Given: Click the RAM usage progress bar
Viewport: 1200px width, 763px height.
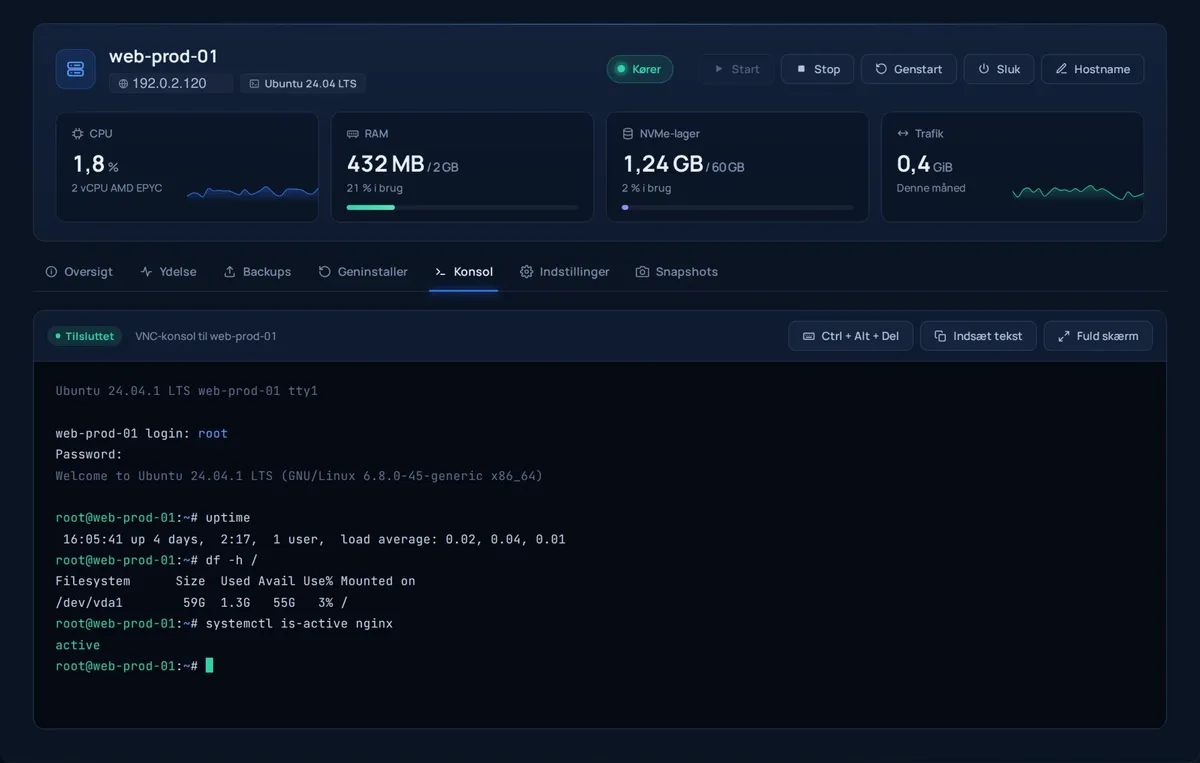Looking at the screenshot, I should pyautogui.click(x=462, y=207).
